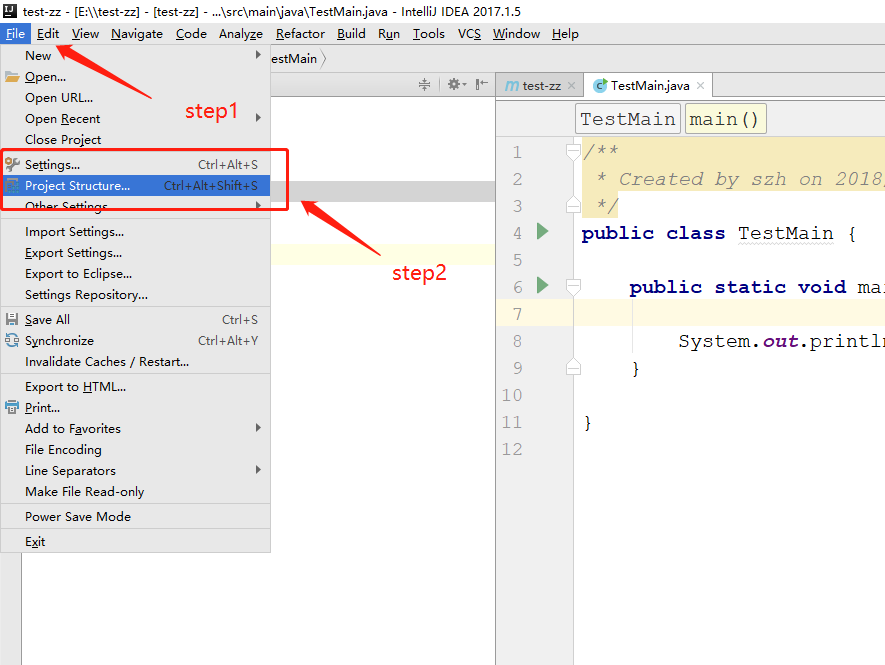The image size is (885, 665).
Task: Click the TestMain class name in code
Action: (786, 233)
